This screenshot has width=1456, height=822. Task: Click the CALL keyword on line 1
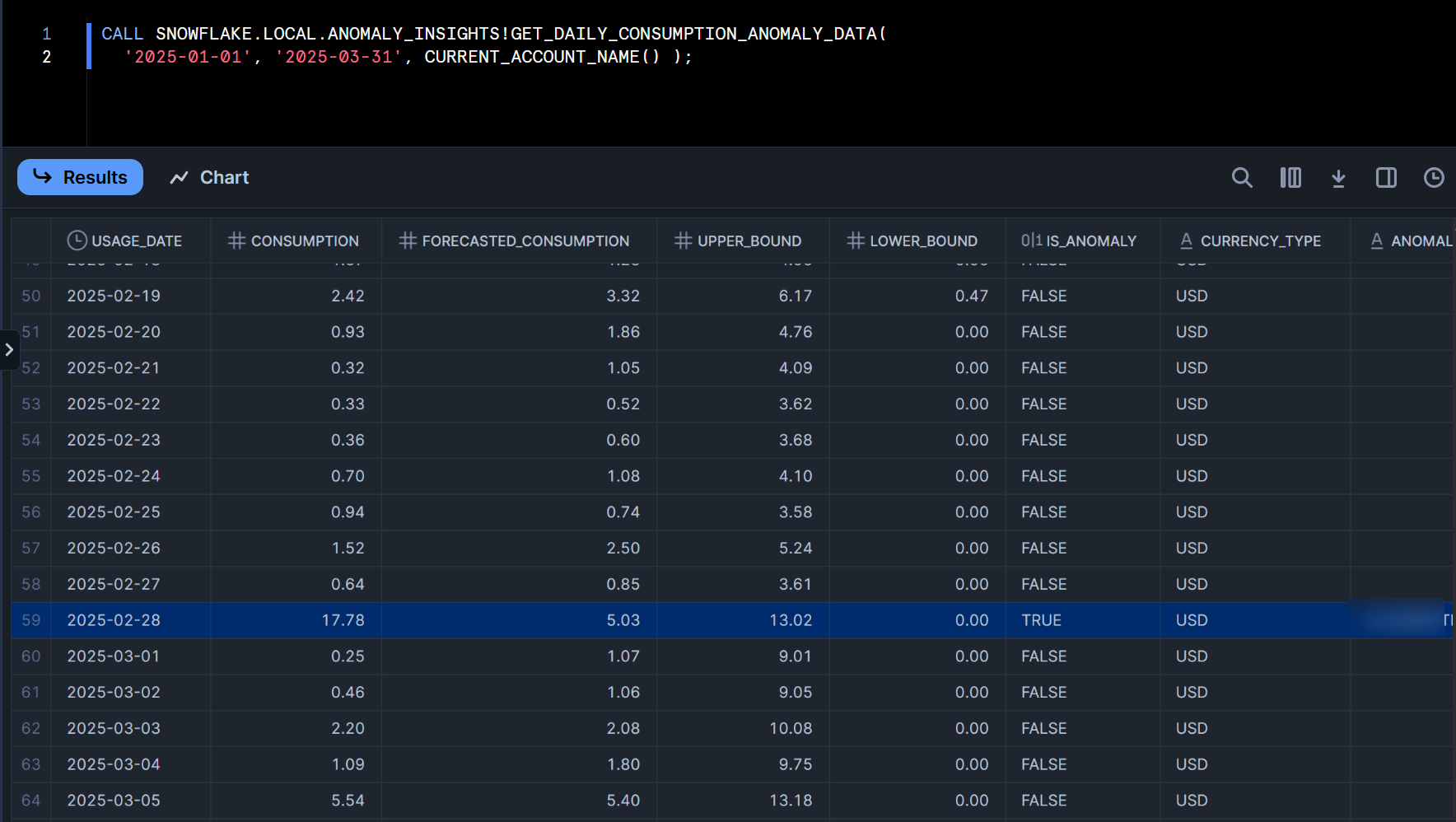tap(122, 34)
